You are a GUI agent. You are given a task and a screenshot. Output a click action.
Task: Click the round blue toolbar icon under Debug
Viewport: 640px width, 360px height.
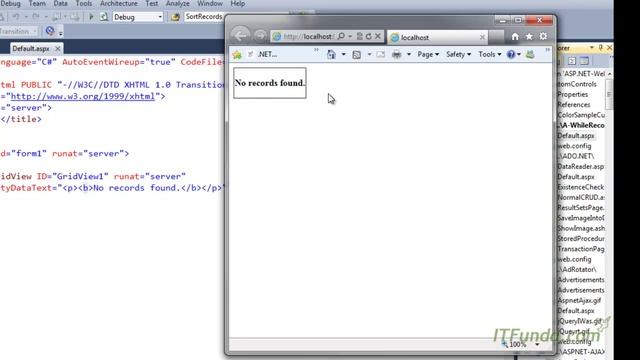point(50,31)
